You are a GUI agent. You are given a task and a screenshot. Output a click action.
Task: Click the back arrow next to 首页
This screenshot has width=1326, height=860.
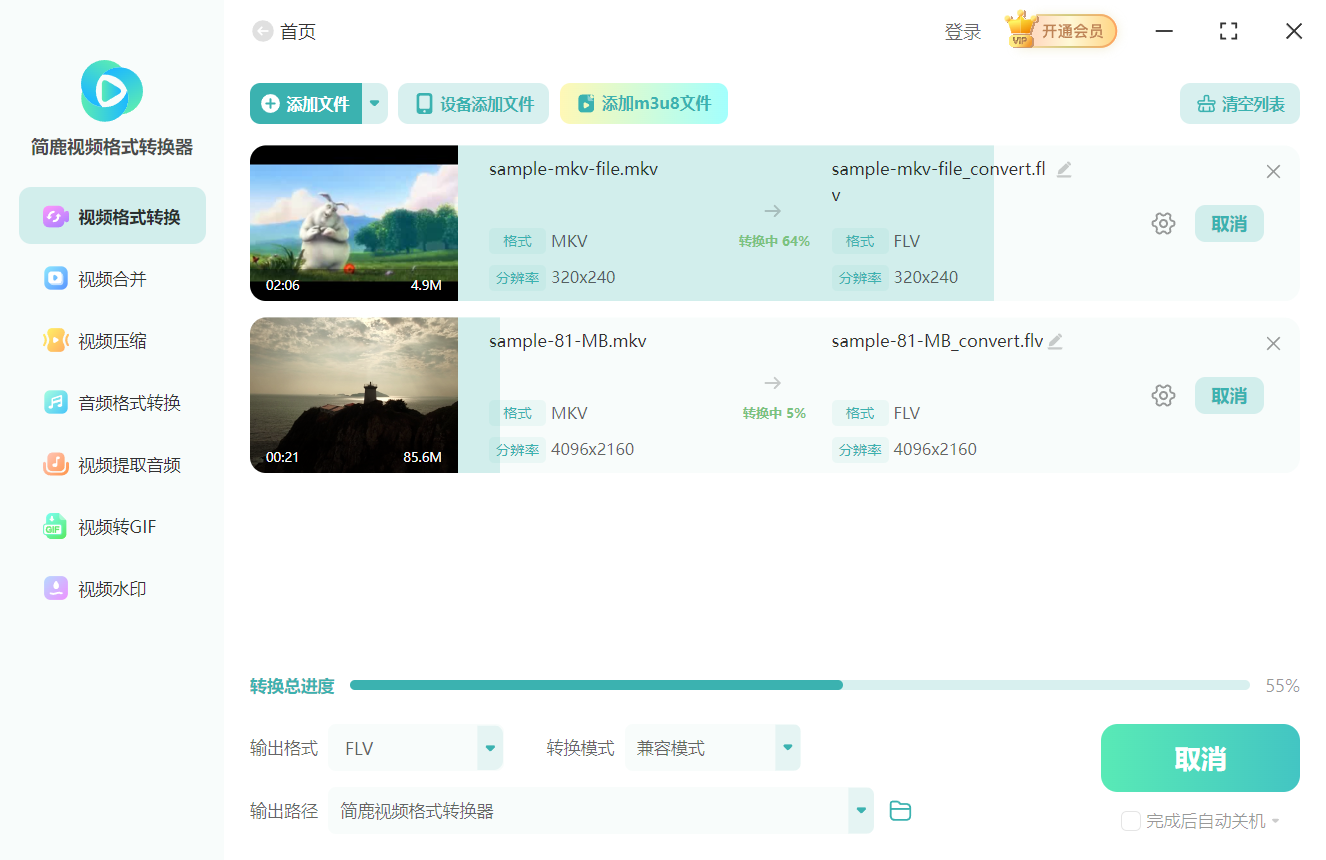[x=263, y=32]
